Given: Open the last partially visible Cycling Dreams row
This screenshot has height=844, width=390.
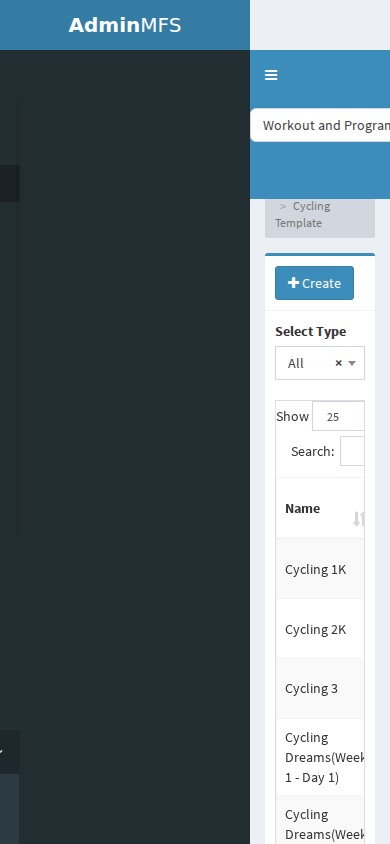Looking at the screenshot, I should (320, 820).
